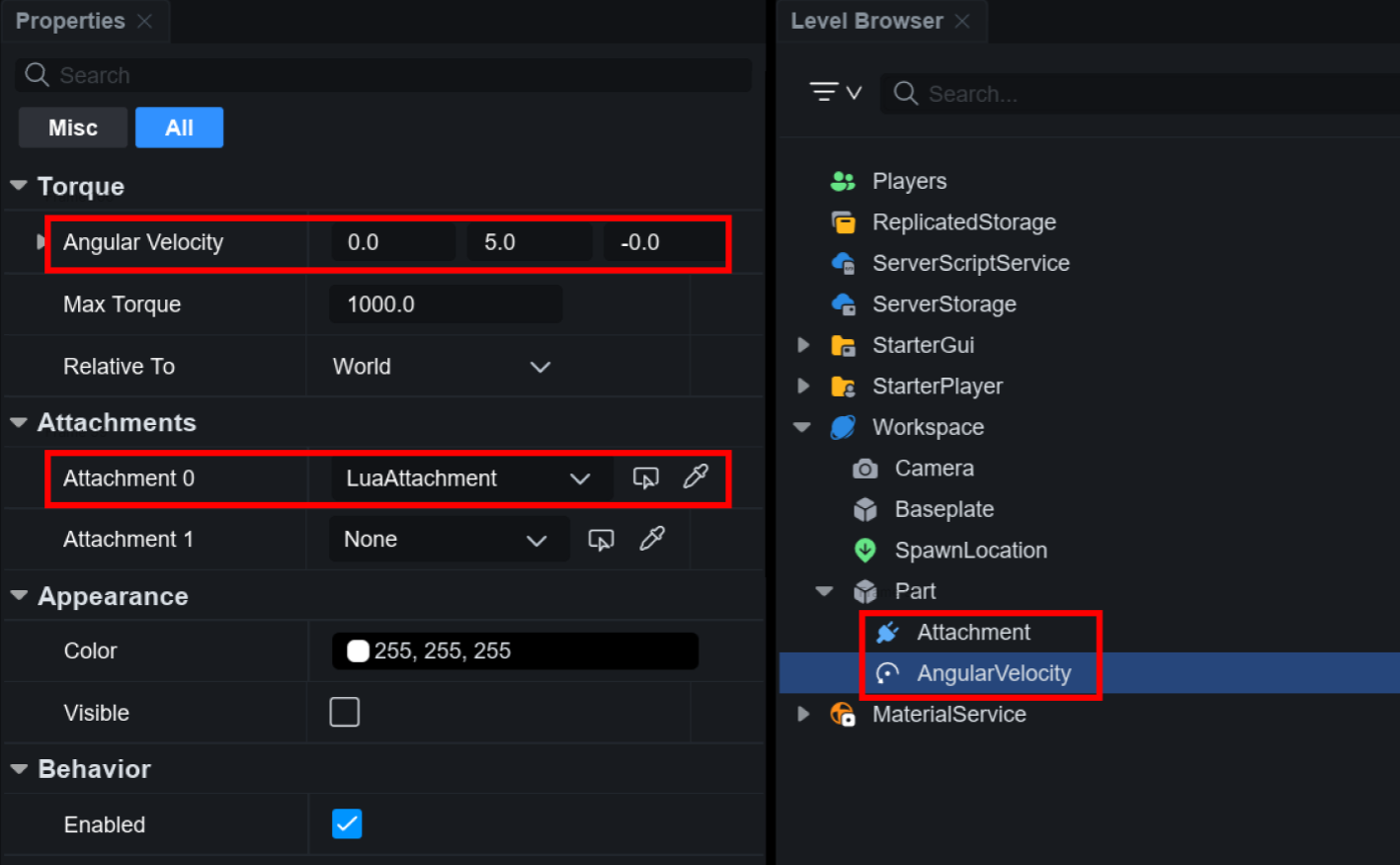Expand the StarterGui tree node
Screen dimensions: 1400x865
pos(803,345)
